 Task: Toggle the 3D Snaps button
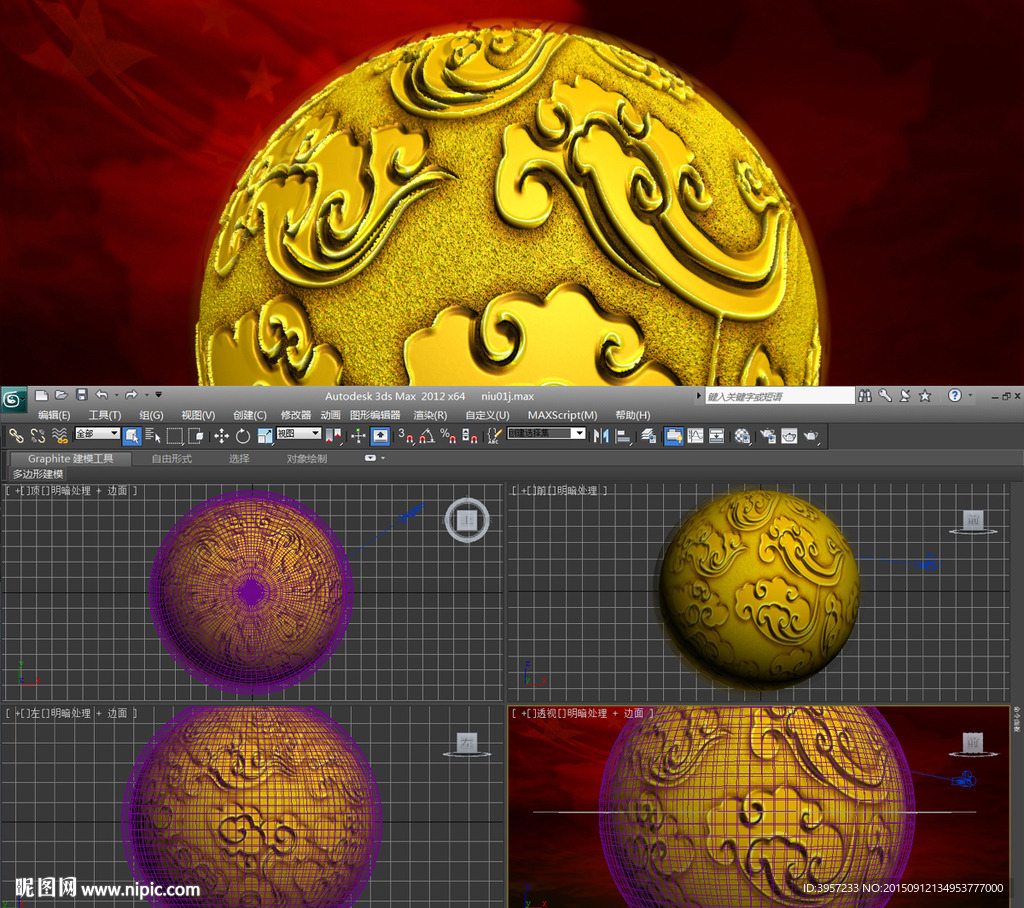405,435
